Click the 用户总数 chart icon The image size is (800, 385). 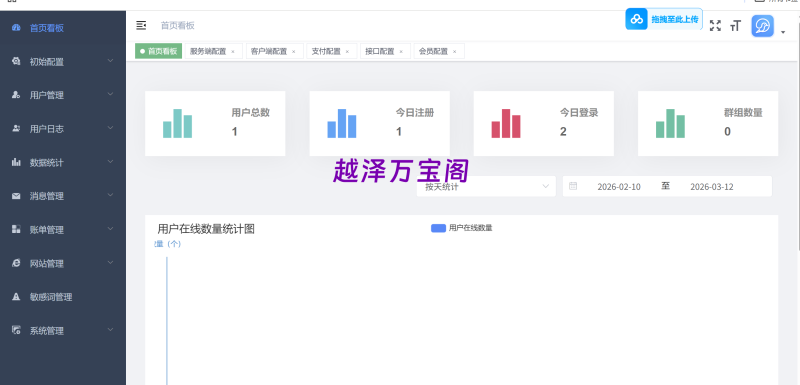click(x=178, y=123)
